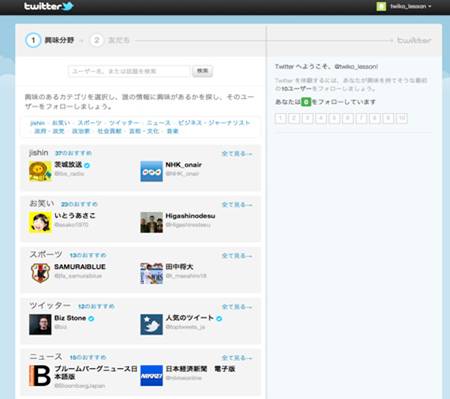Viewport: 450px width, 399px height.
Task: Open Higashinodesu profile name
Action: pyautogui.click(x=190, y=216)
